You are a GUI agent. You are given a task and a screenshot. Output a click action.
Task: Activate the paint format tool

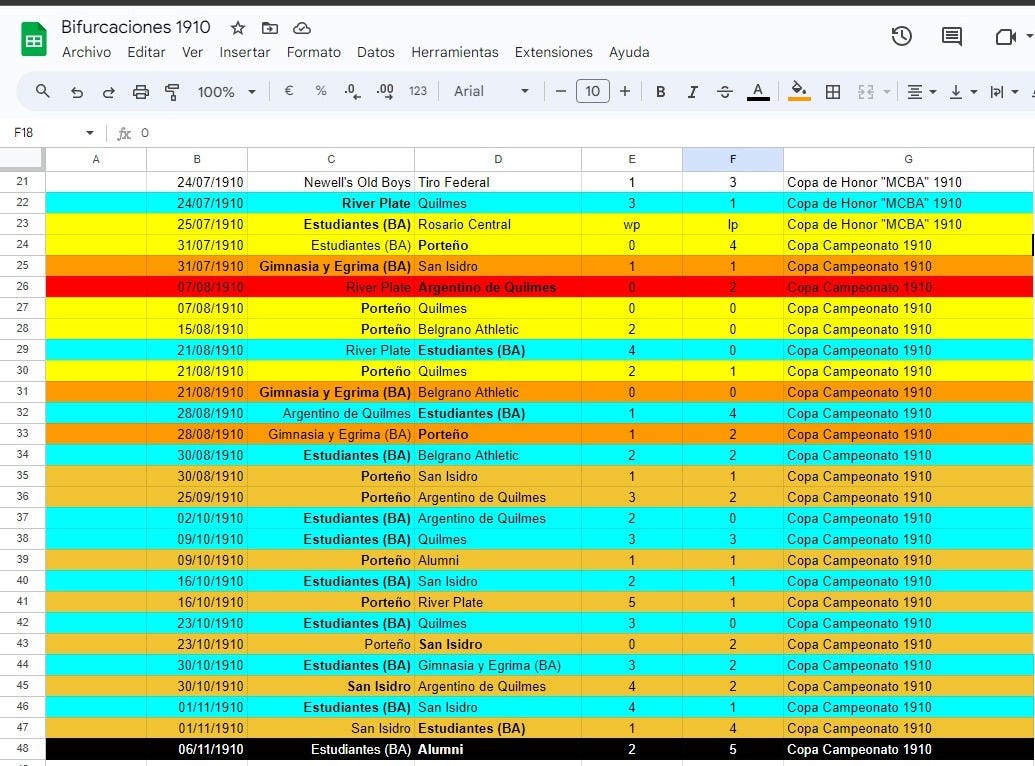(x=172, y=92)
